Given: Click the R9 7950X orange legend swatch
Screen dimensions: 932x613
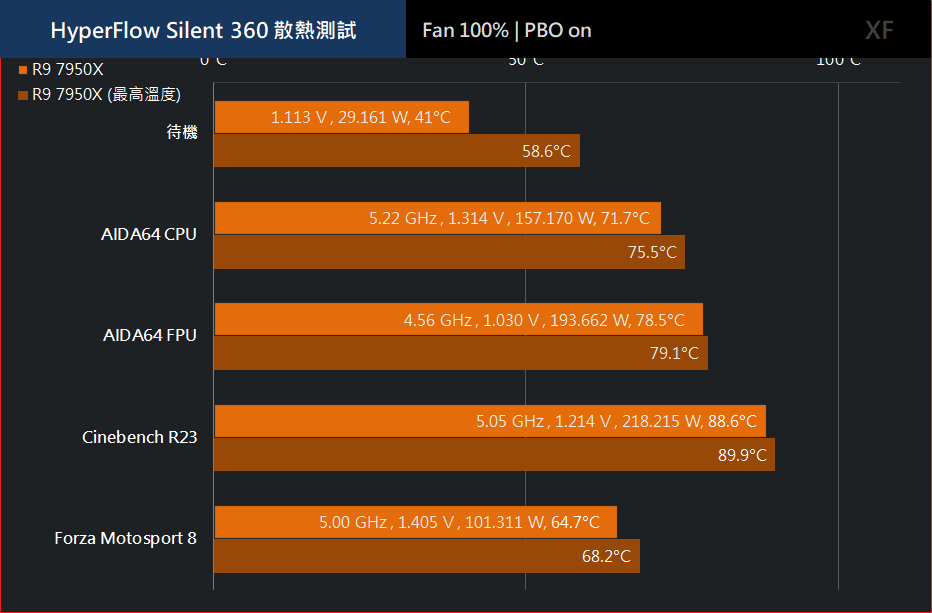Looking at the screenshot, I should pos(23,70).
